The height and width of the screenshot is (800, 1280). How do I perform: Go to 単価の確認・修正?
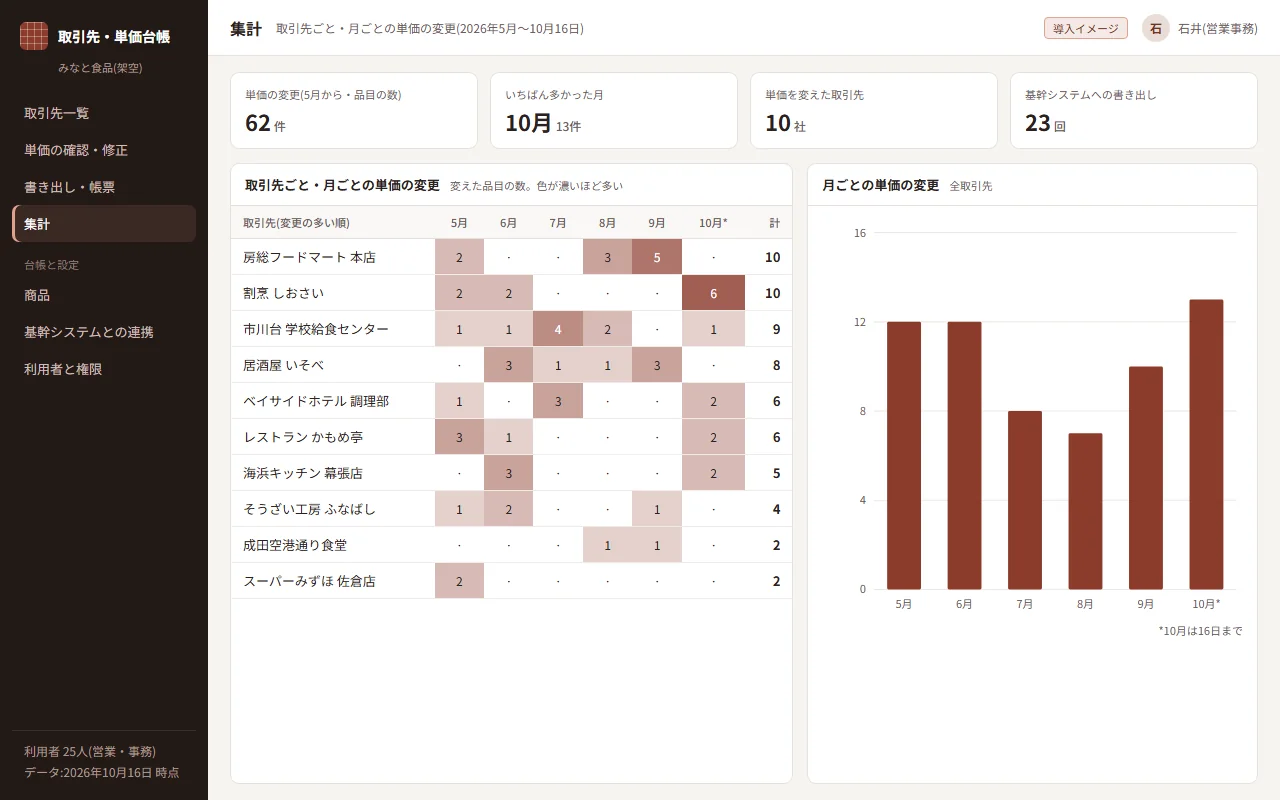coord(104,150)
